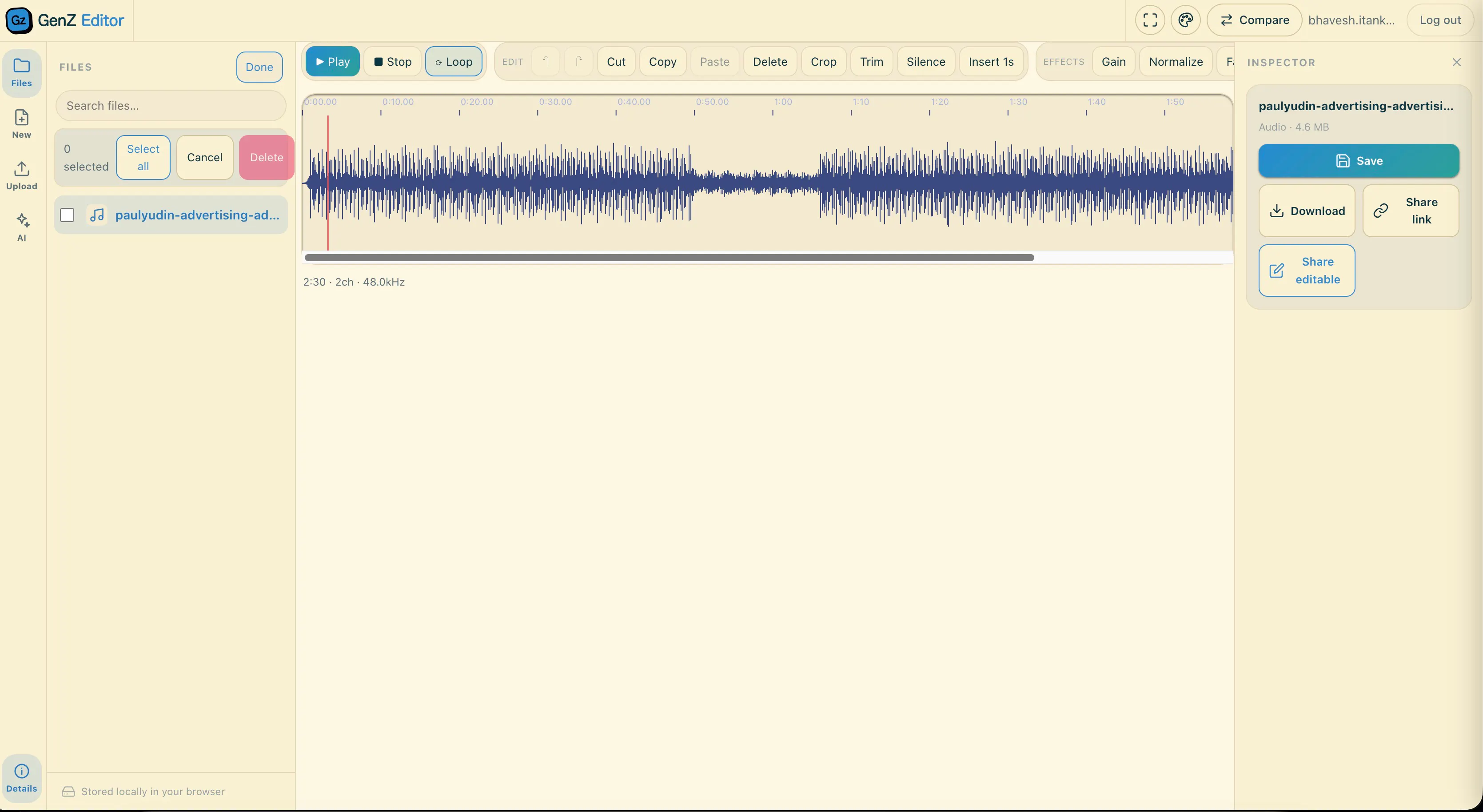Click the undo arrow in Edit toolbar
Image resolution: width=1483 pixels, height=812 pixels.
(x=545, y=62)
